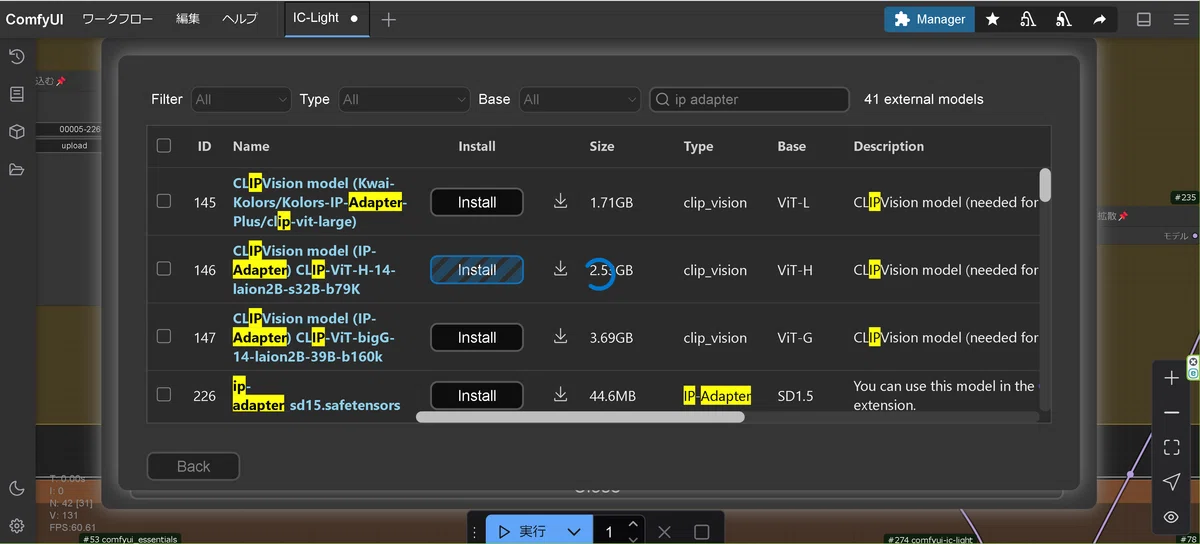Click the download icon for model 147
This screenshot has width=1200, height=544.
(560, 337)
